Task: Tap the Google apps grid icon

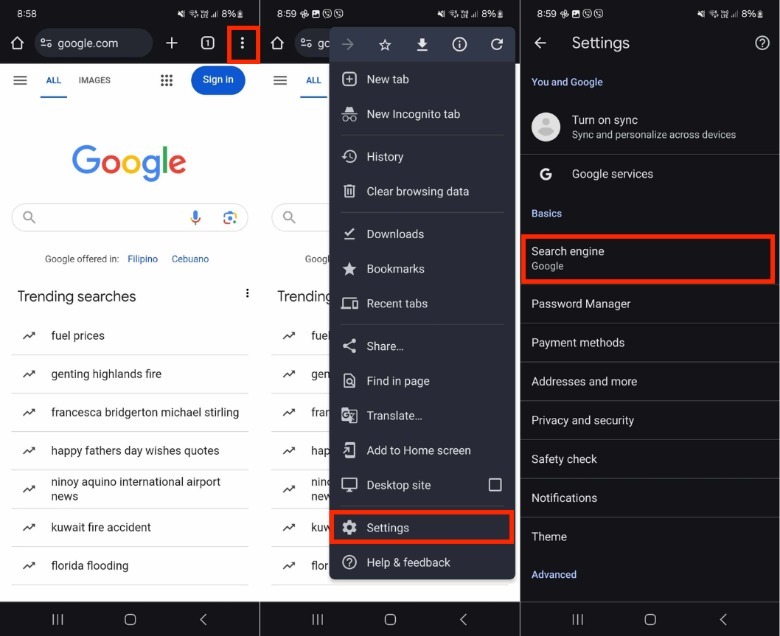Action: [x=167, y=80]
